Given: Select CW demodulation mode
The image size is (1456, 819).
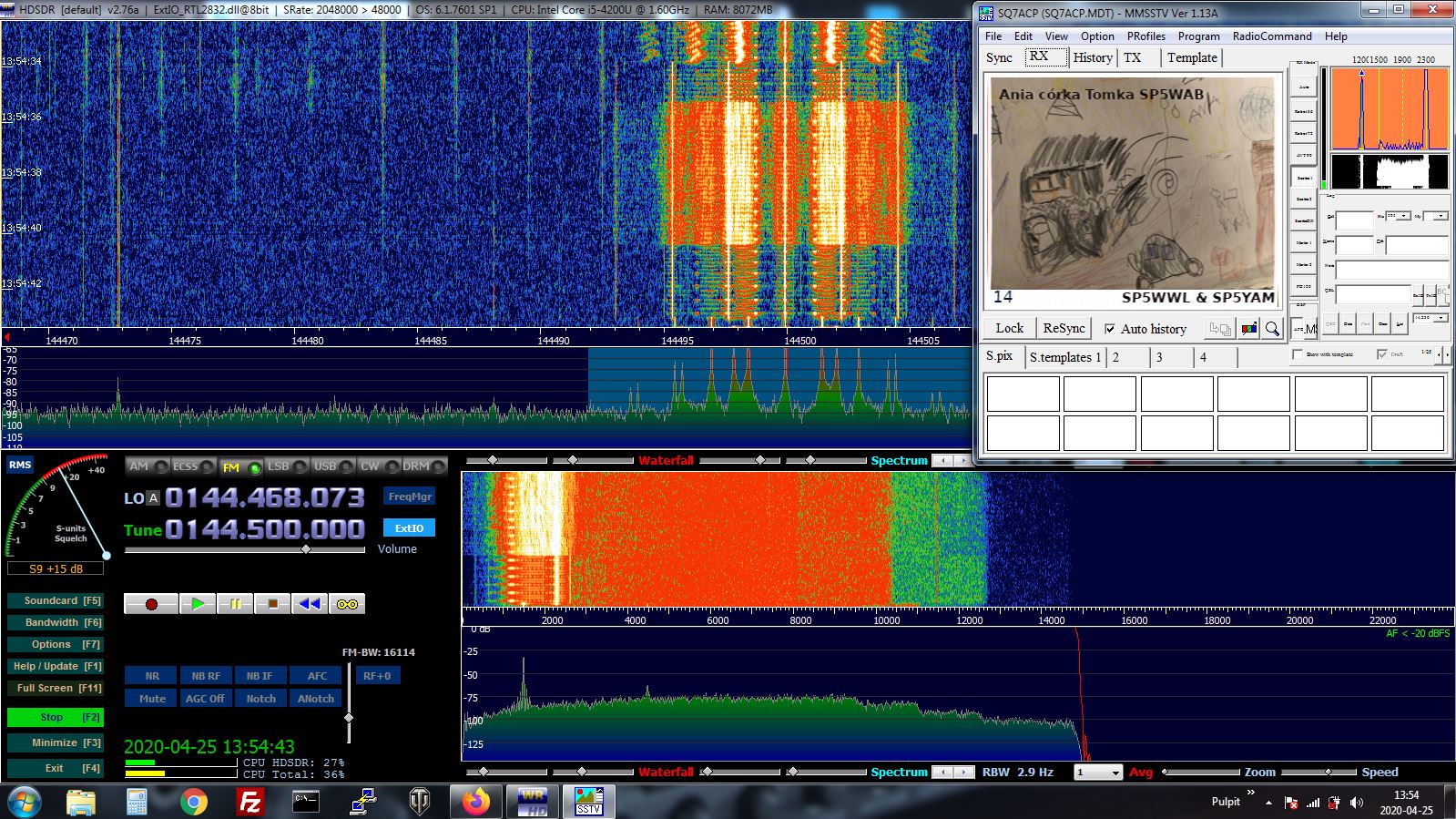Looking at the screenshot, I should pos(380,466).
